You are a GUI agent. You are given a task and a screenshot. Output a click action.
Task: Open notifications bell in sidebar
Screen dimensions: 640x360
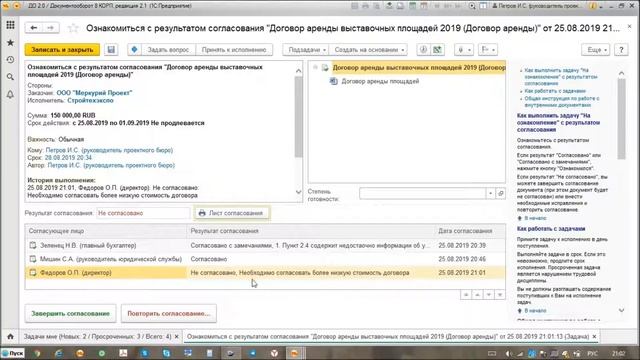click(10, 94)
